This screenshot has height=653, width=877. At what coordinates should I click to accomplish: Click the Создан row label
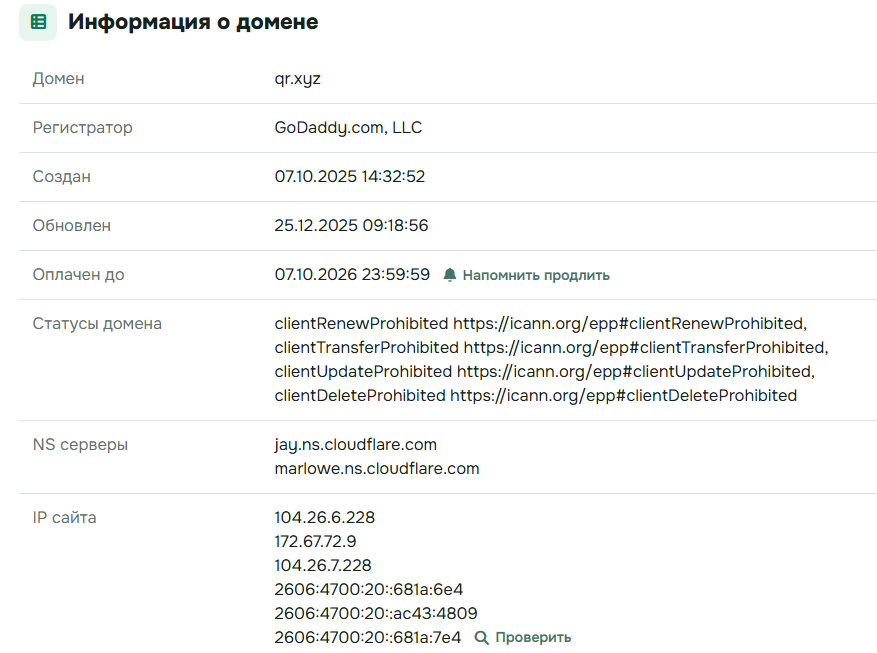pos(62,177)
